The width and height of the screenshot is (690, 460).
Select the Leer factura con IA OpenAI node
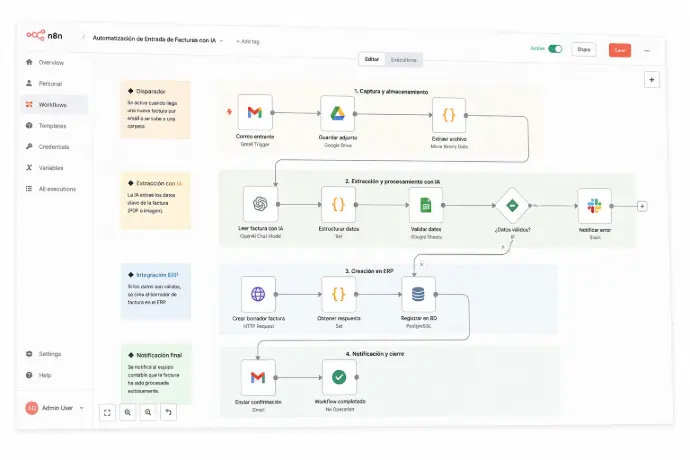261,204
